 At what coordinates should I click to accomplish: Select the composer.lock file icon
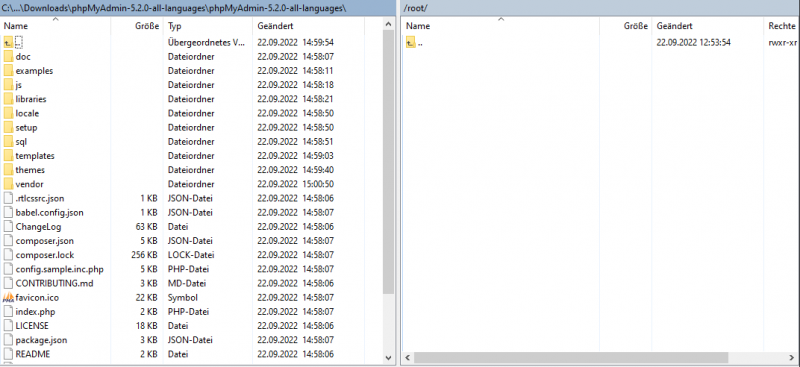(x=8, y=255)
